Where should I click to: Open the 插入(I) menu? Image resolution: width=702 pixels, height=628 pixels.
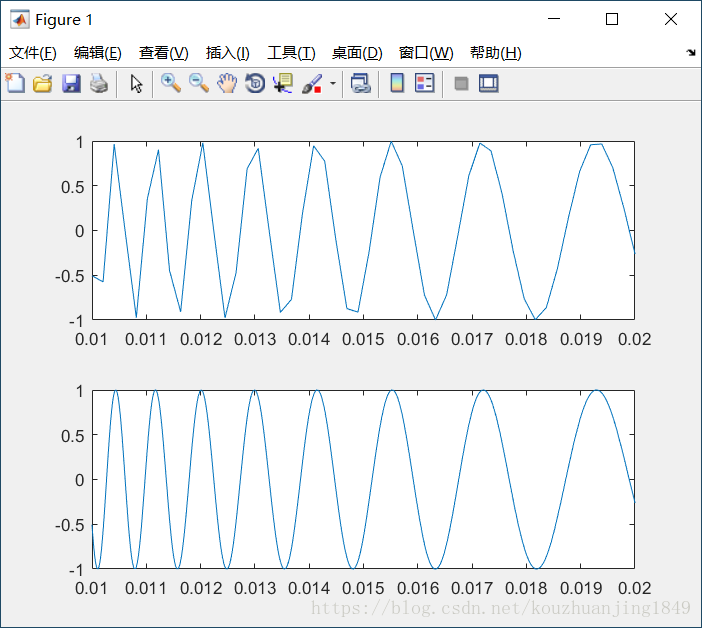click(x=227, y=53)
